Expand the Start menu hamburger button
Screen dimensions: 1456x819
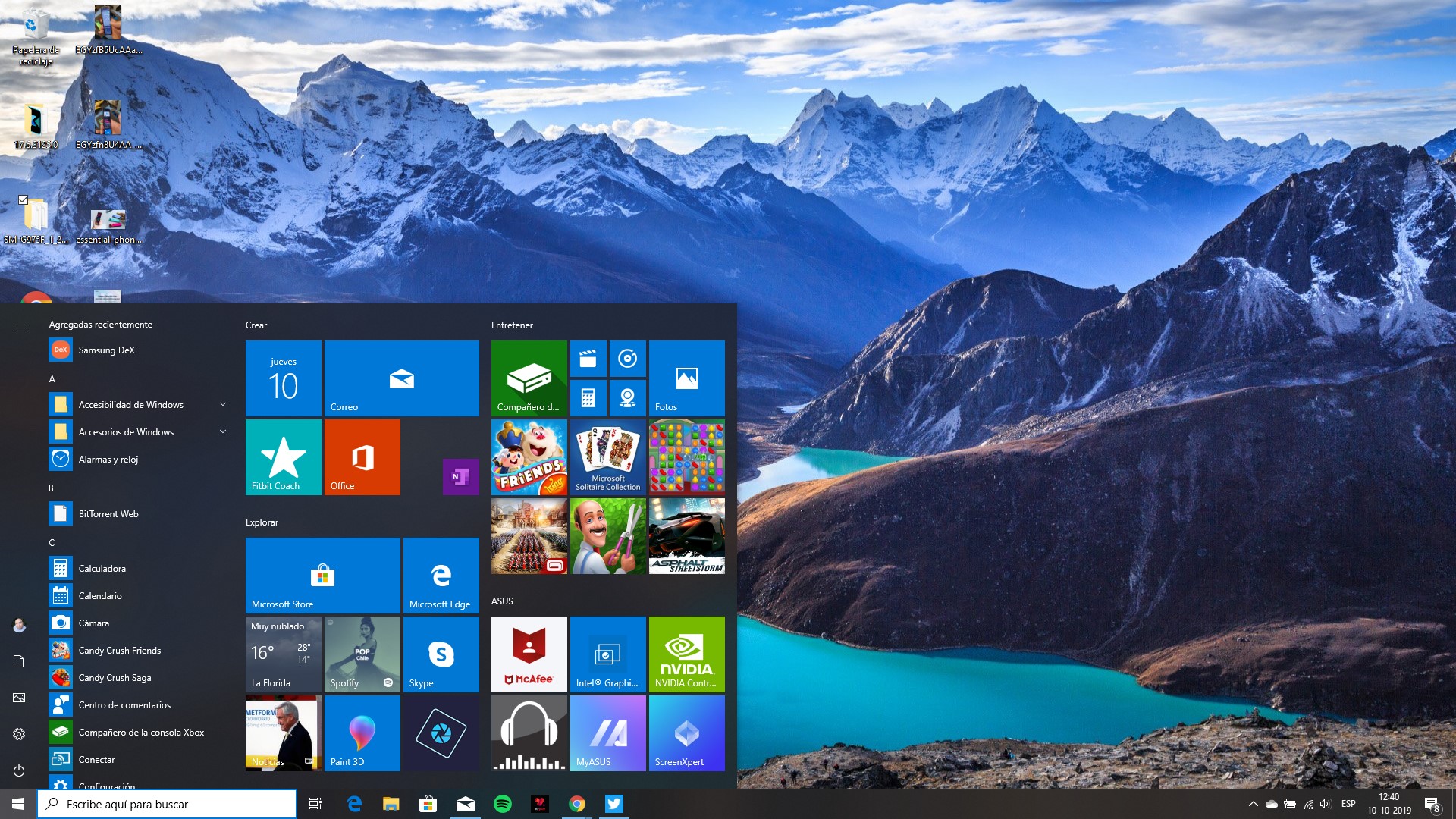19,325
